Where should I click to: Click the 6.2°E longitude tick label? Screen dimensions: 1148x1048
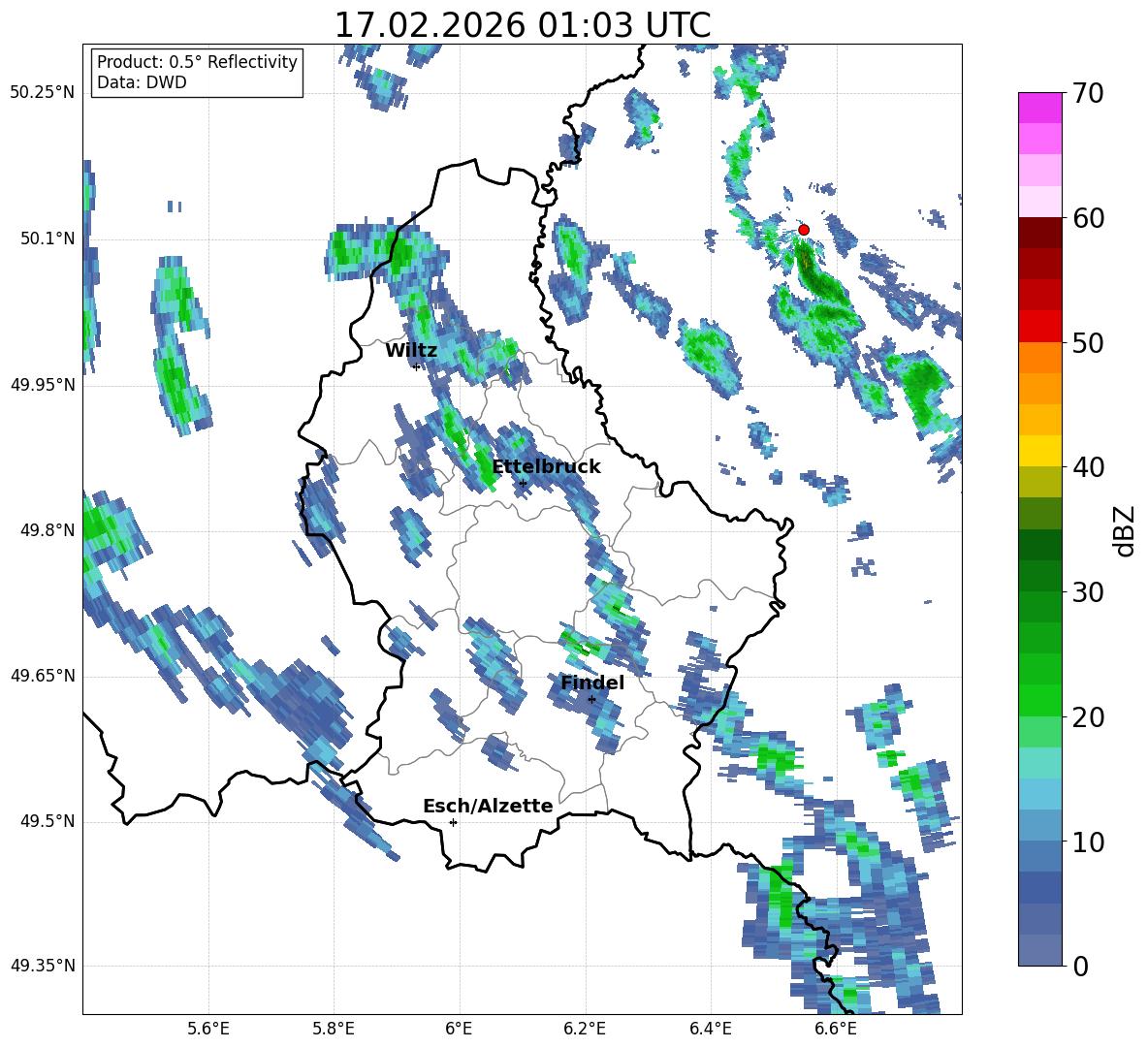(585, 1029)
